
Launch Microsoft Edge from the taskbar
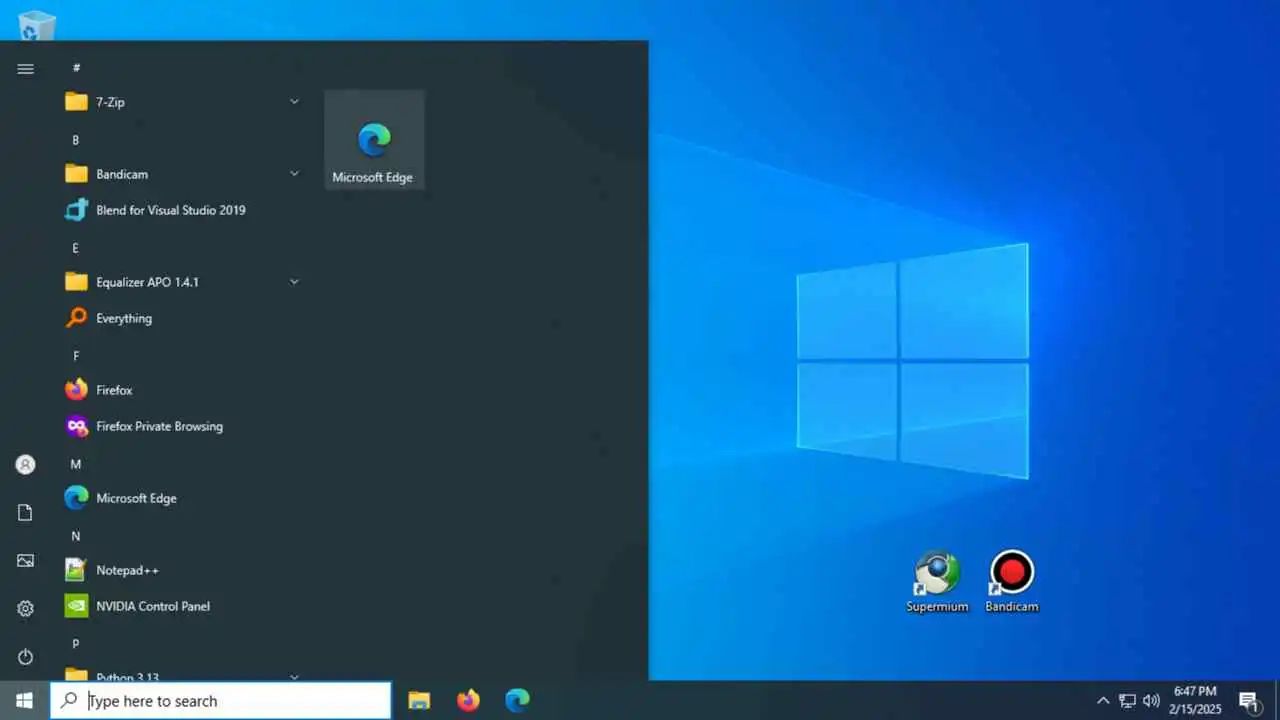[x=517, y=701]
